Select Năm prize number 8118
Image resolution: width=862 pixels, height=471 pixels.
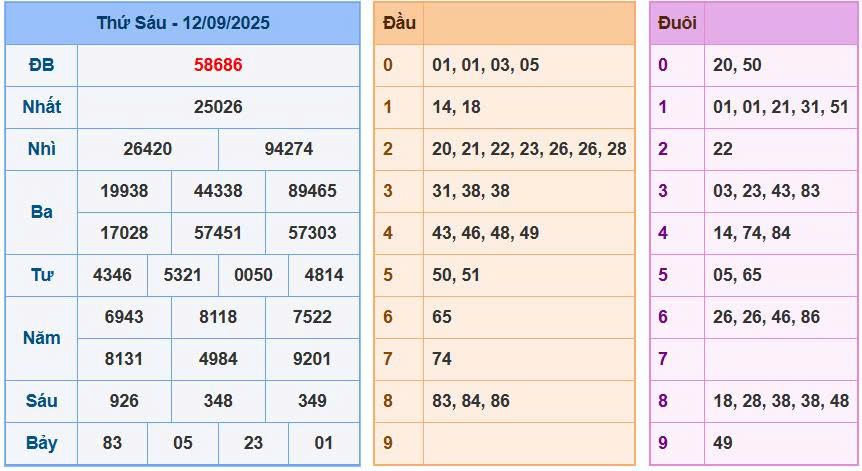[x=218, y=317]
